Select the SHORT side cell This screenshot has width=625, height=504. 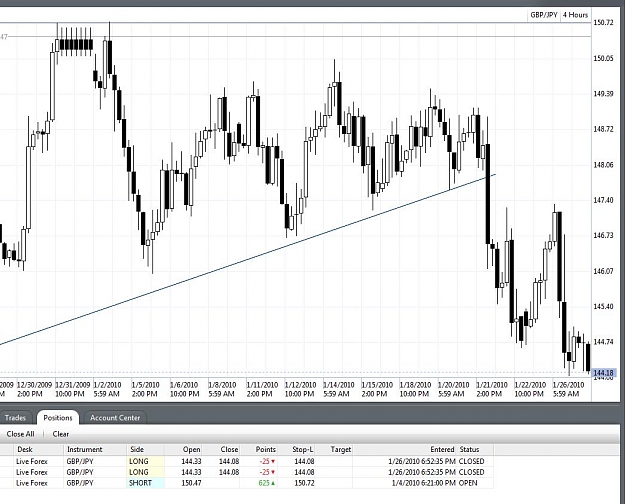145,483
